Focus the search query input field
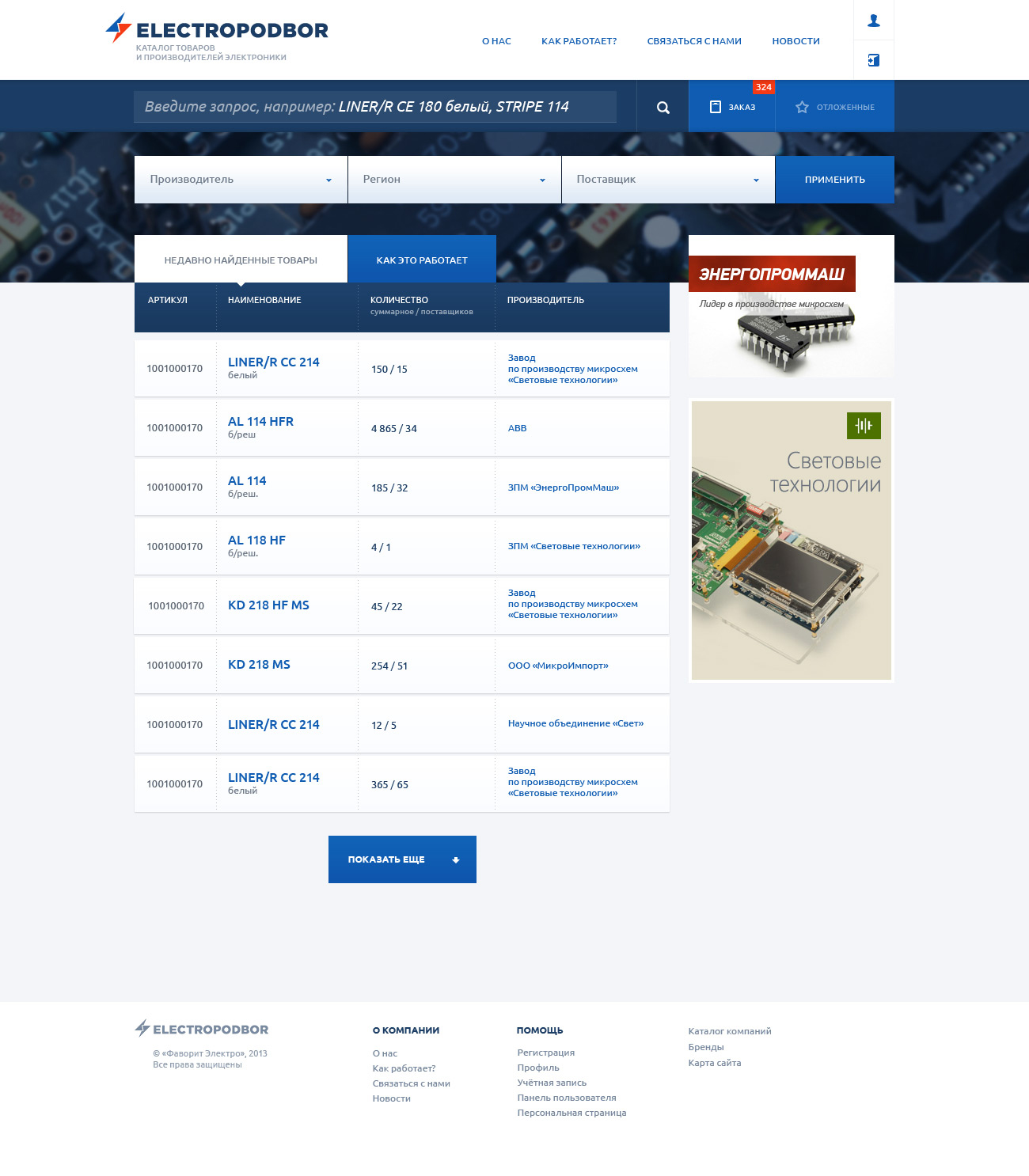Viewport: 1029px width, 1176px height. [375, 107]
